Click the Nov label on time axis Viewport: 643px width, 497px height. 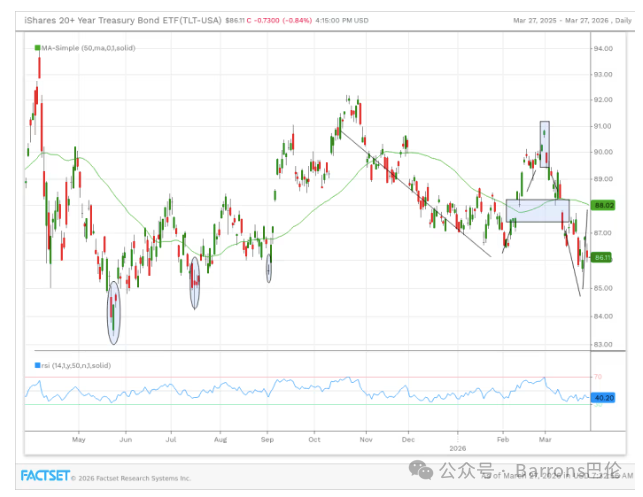tap(366, 440)
